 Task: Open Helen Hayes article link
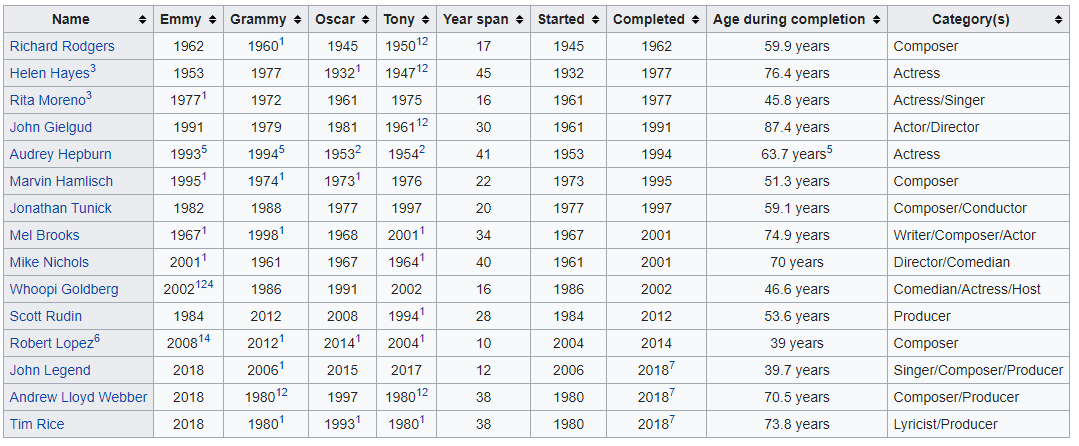coord(49,73)
